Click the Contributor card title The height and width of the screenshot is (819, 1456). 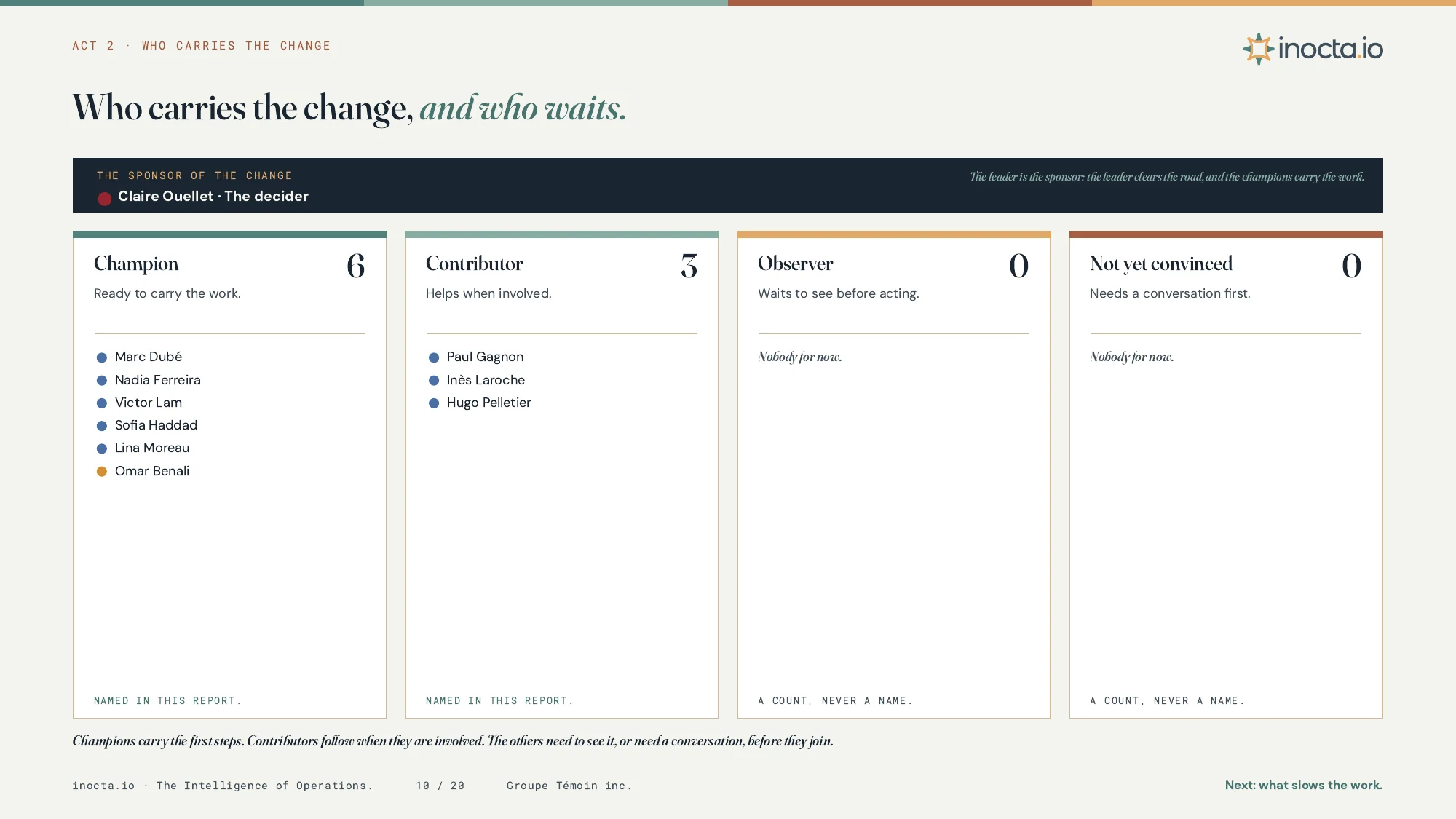tap(475, 264)
